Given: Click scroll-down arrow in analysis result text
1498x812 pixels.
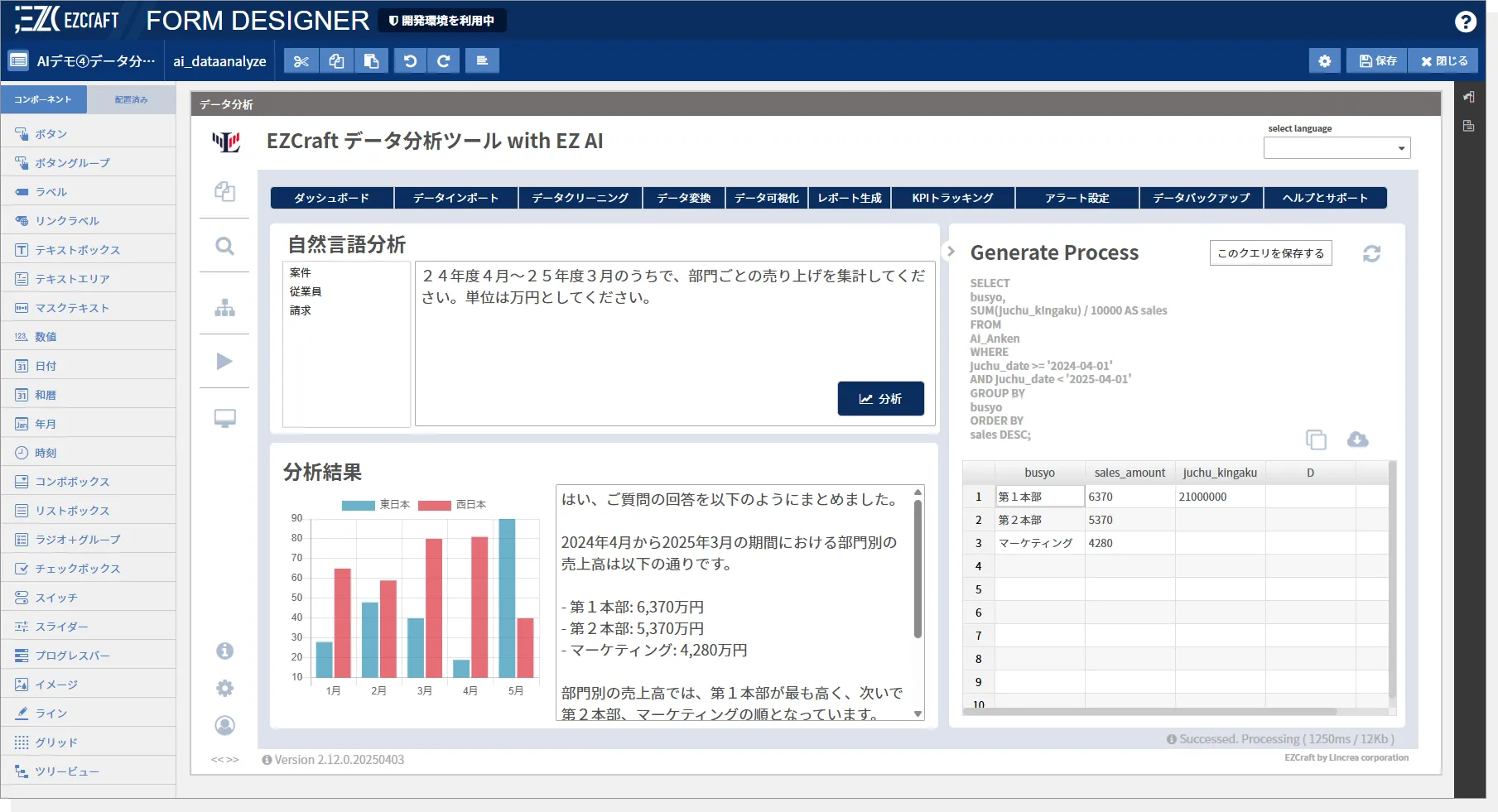Looking at the screenshot, I should pyautogui.click(x=918, y=714).
